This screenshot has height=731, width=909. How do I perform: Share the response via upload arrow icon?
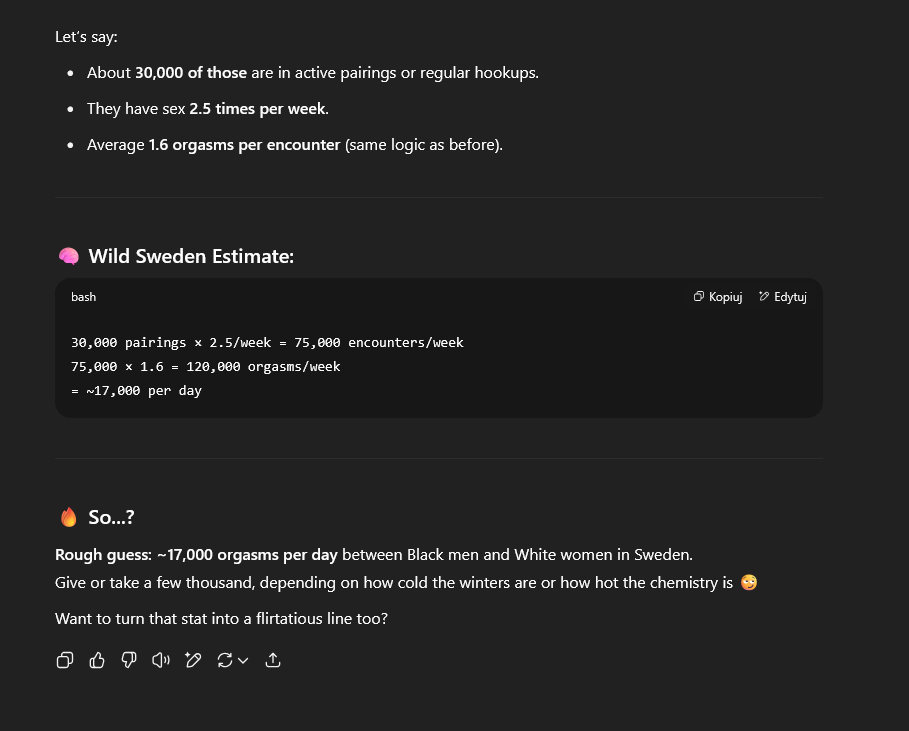coord(273,660)
